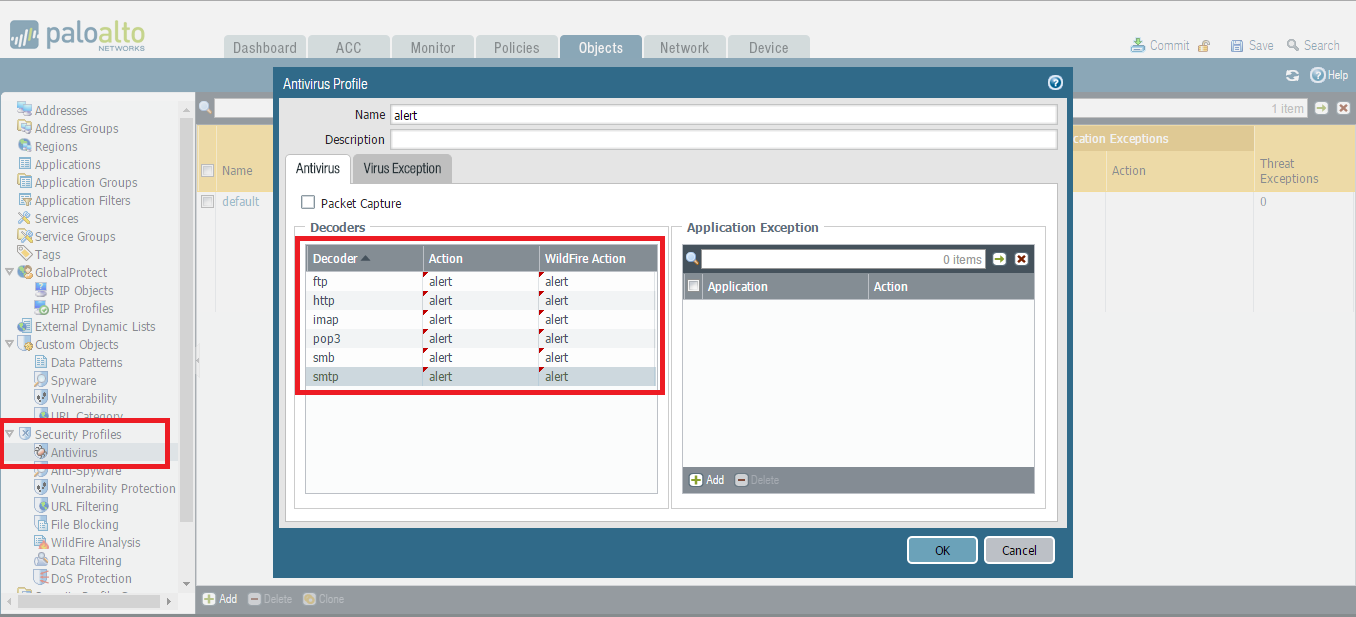Open the pop3 Action dropdown cell
The height and width of the screenshot is (617, 1356).
click(x=481, y=338)
